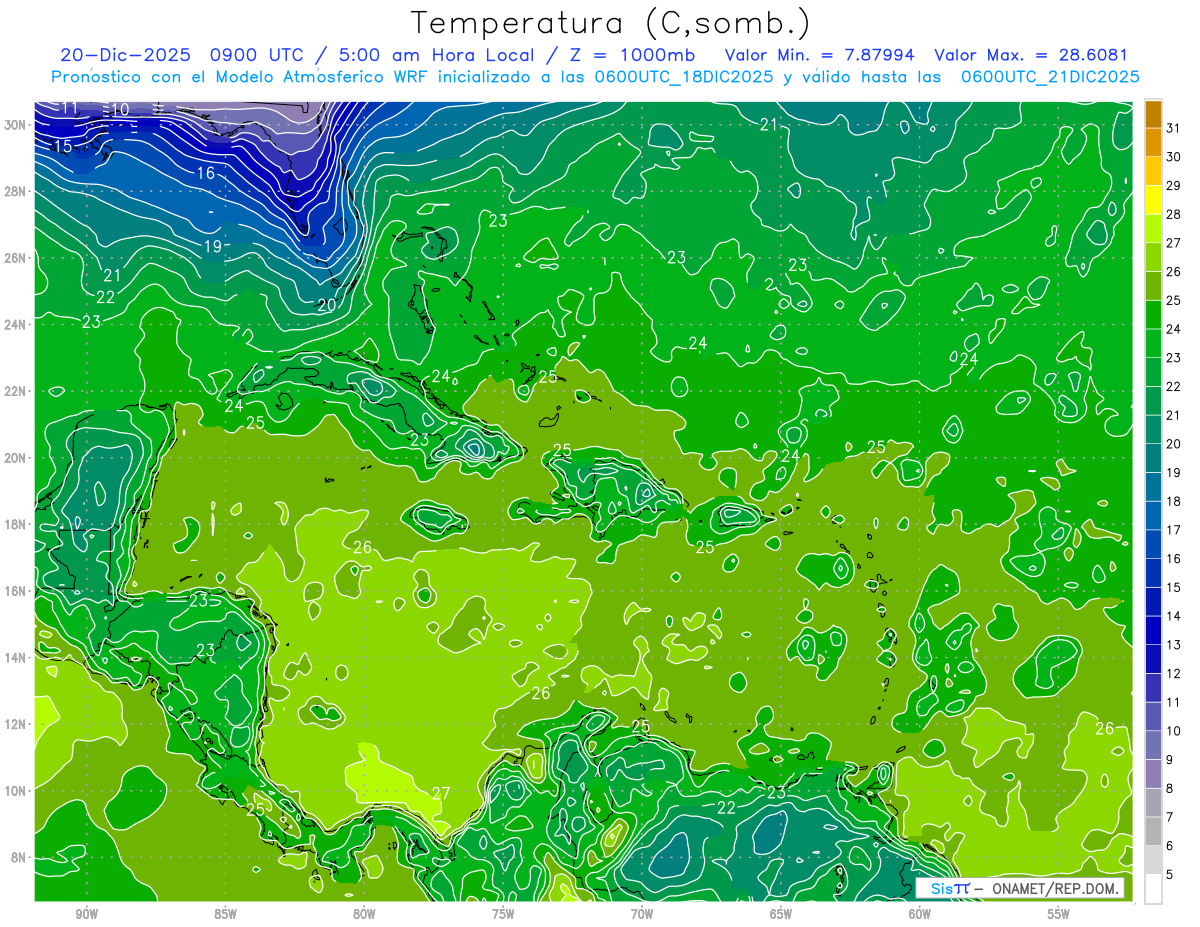Click the 'SisTT - ONAMET/REP.DOM.' credit box
This screenshot has width=1200, height=927.
click(1019, 888)
